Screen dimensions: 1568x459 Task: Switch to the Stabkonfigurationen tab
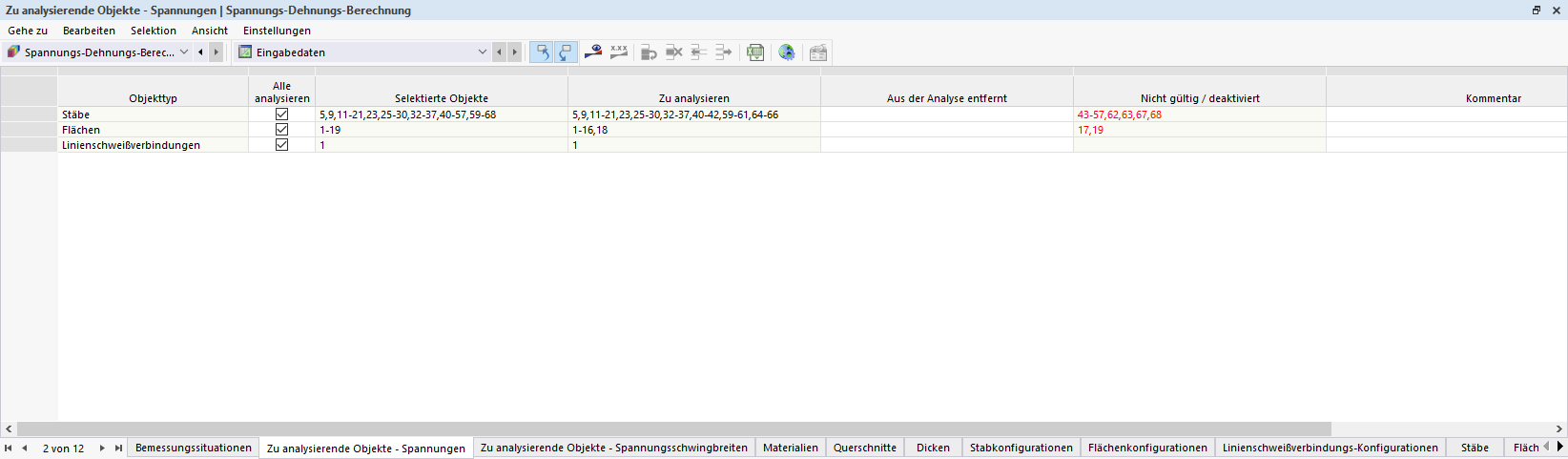[1021, 448]
